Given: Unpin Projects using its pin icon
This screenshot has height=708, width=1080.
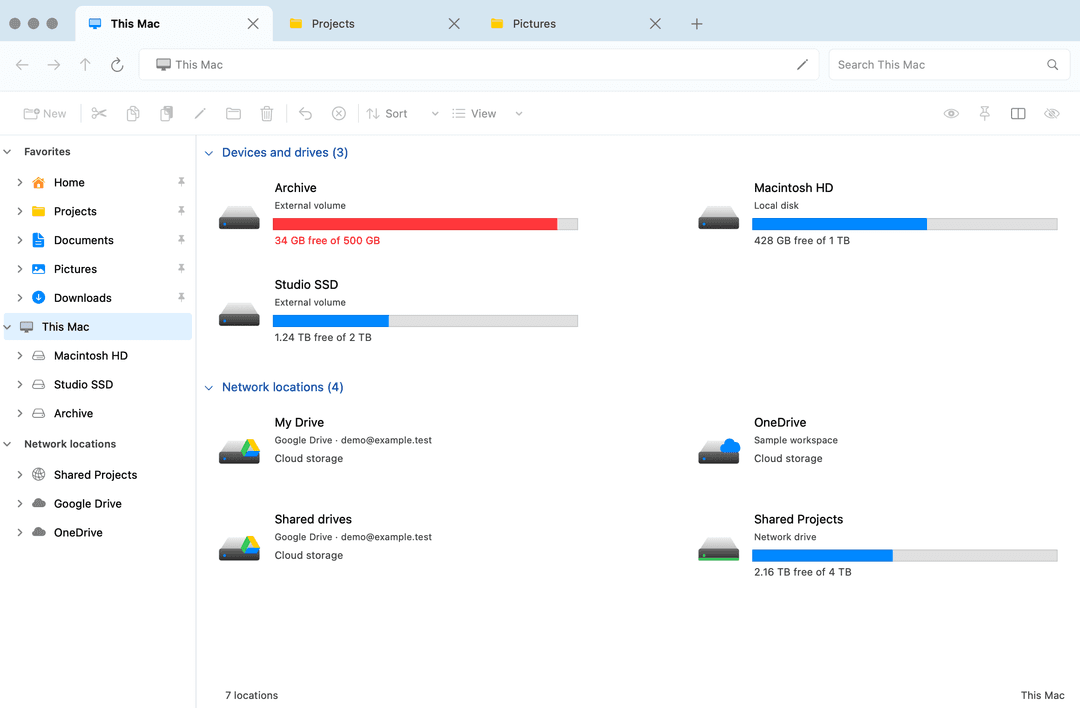Looking at the screenshot, I should pos(181,211).
